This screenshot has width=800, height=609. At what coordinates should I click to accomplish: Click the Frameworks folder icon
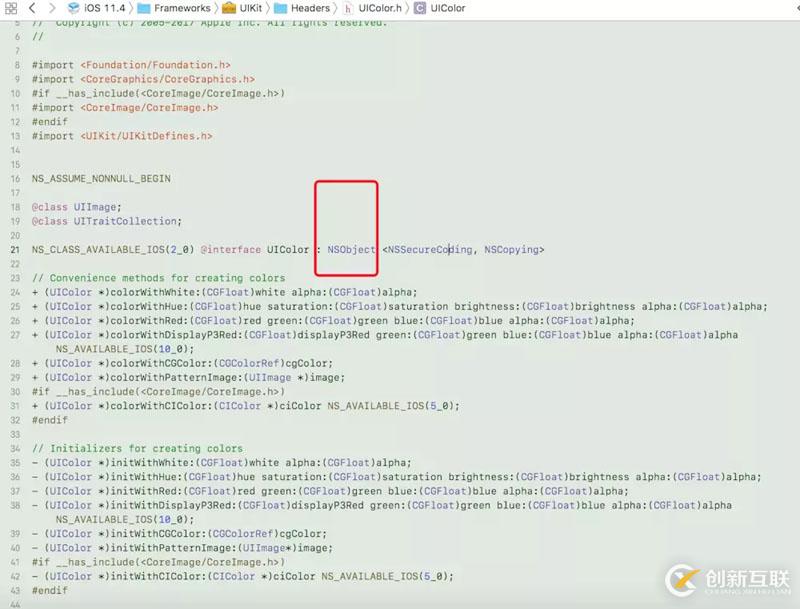point(144,8)
